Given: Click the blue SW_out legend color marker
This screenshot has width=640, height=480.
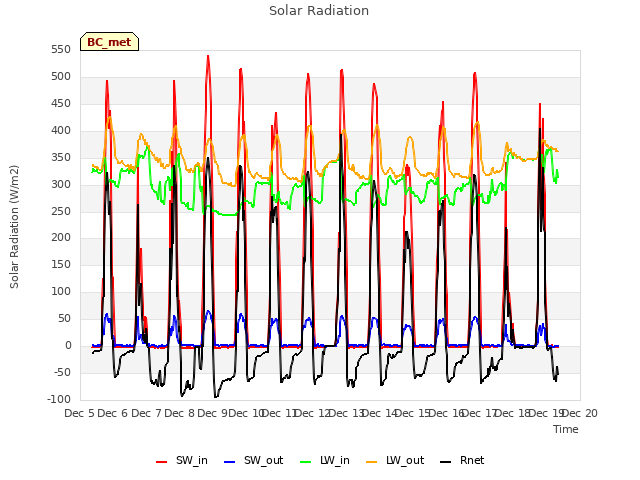Looking at the screenshot, I should [x=230, y=462].
